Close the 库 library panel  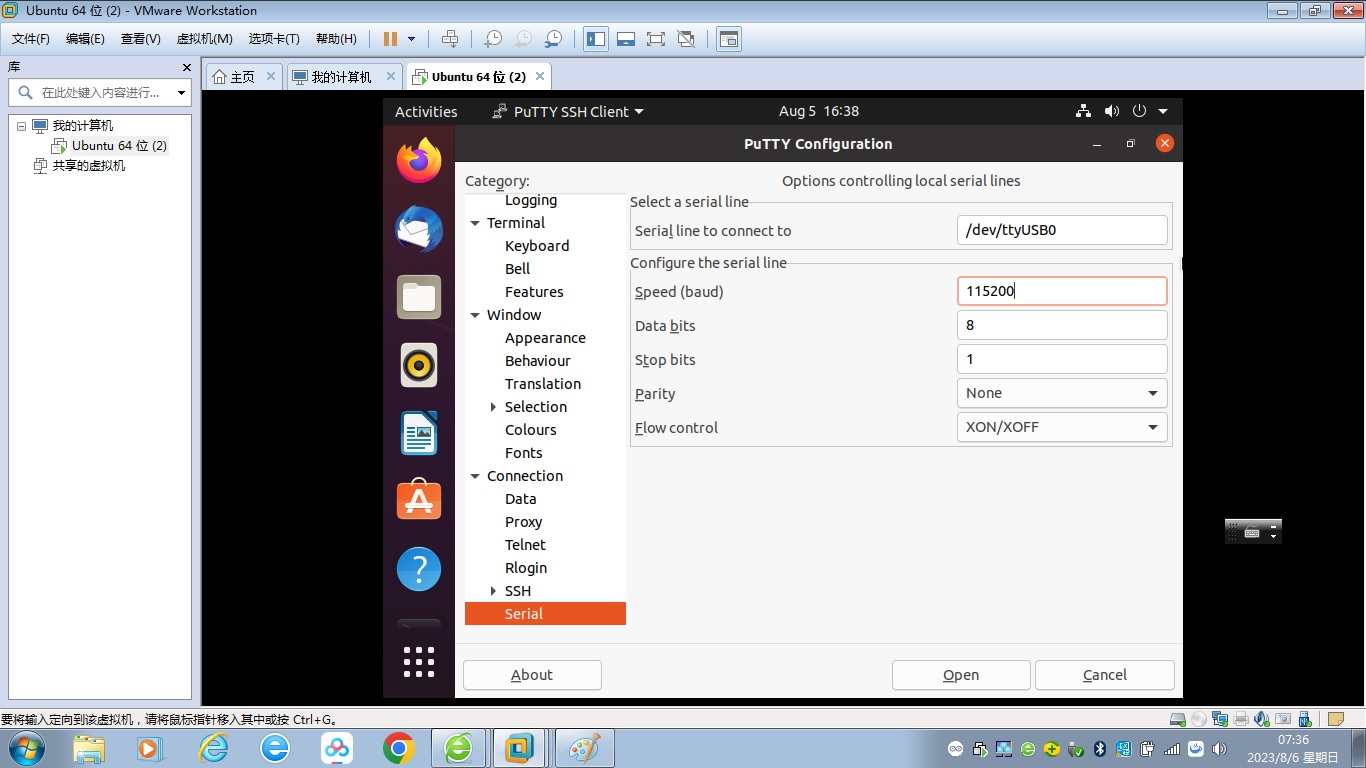coord(186,67)
